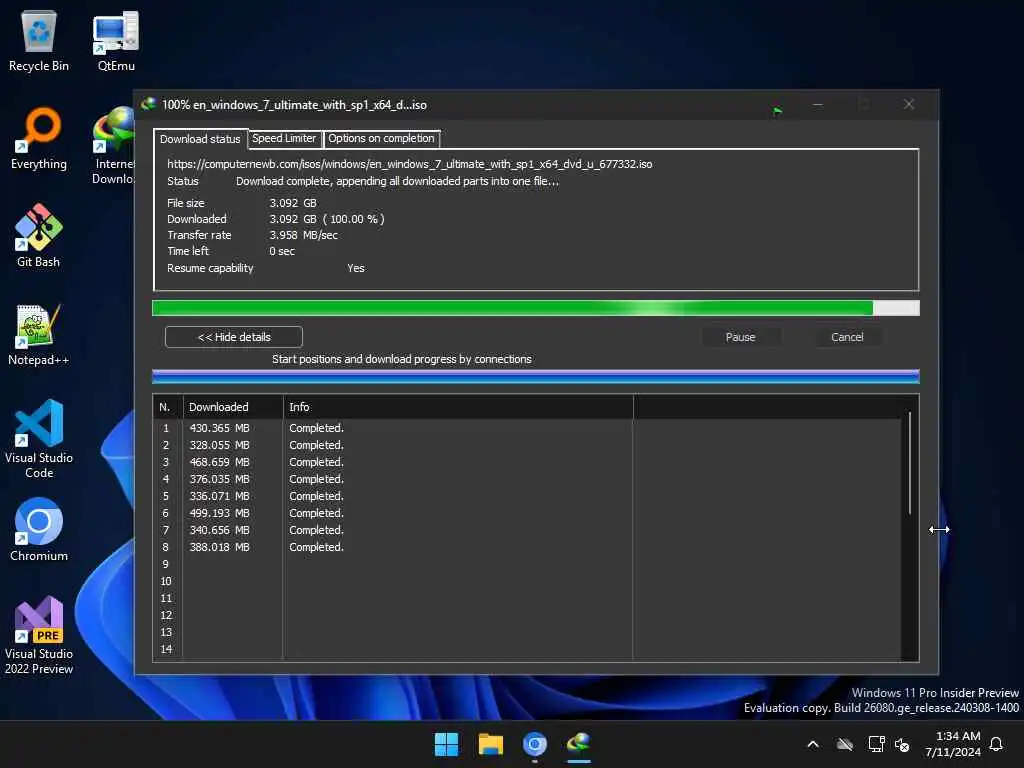Click the IDM taskbar icon
Viewport: 1024px width, 768px height.
[579, 744]
